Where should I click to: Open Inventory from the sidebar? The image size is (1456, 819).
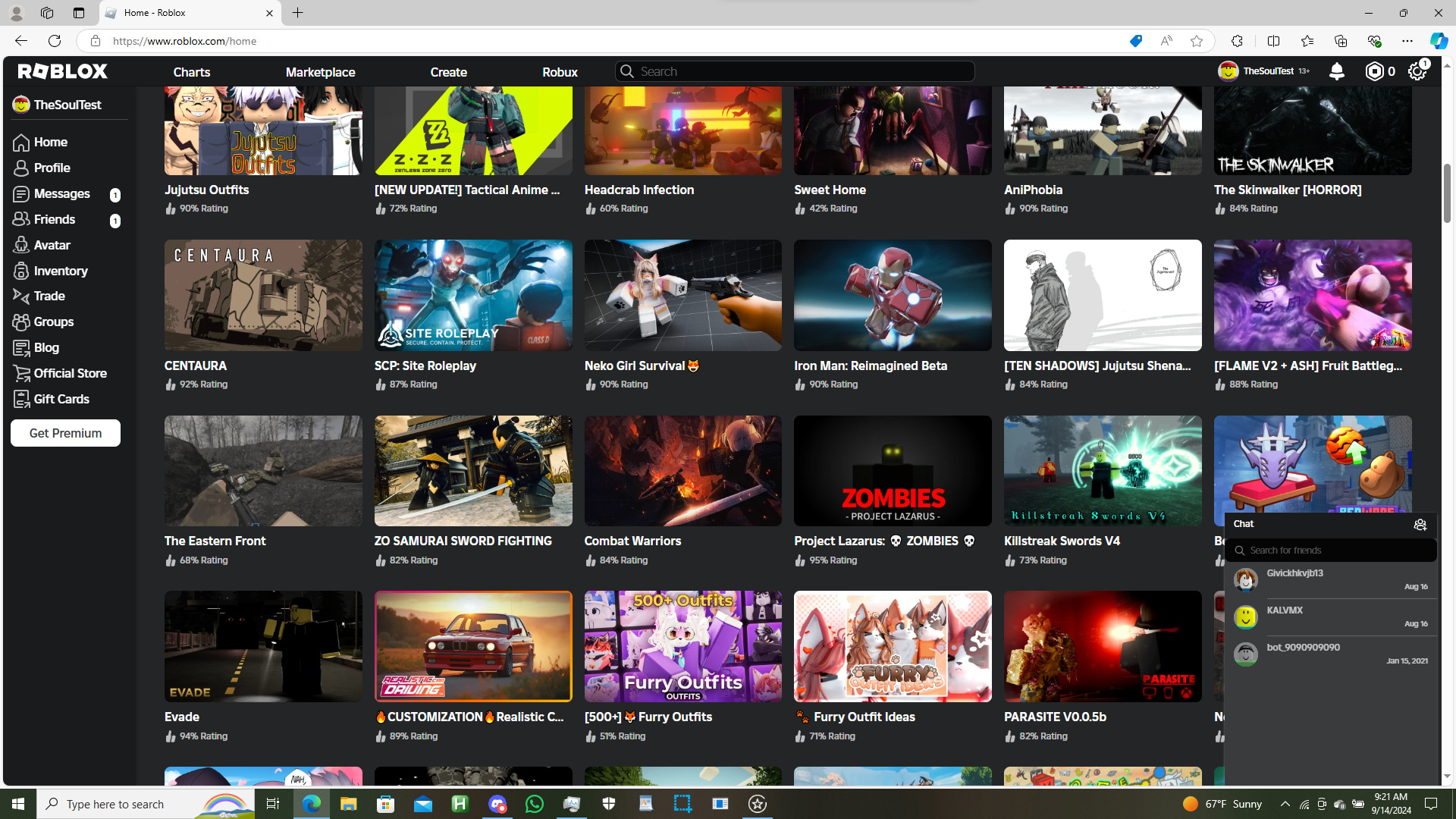pyautogui.click(x=60, y=271)
